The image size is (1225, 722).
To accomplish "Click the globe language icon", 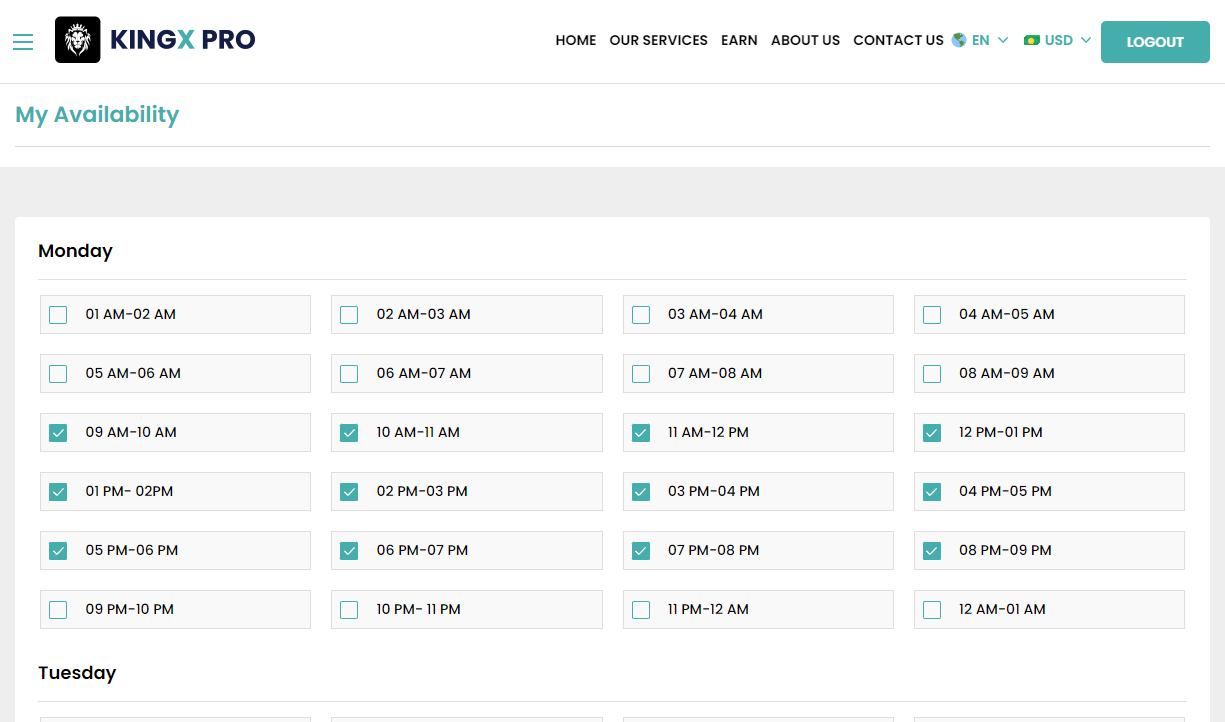I will [x=959, y=40].
